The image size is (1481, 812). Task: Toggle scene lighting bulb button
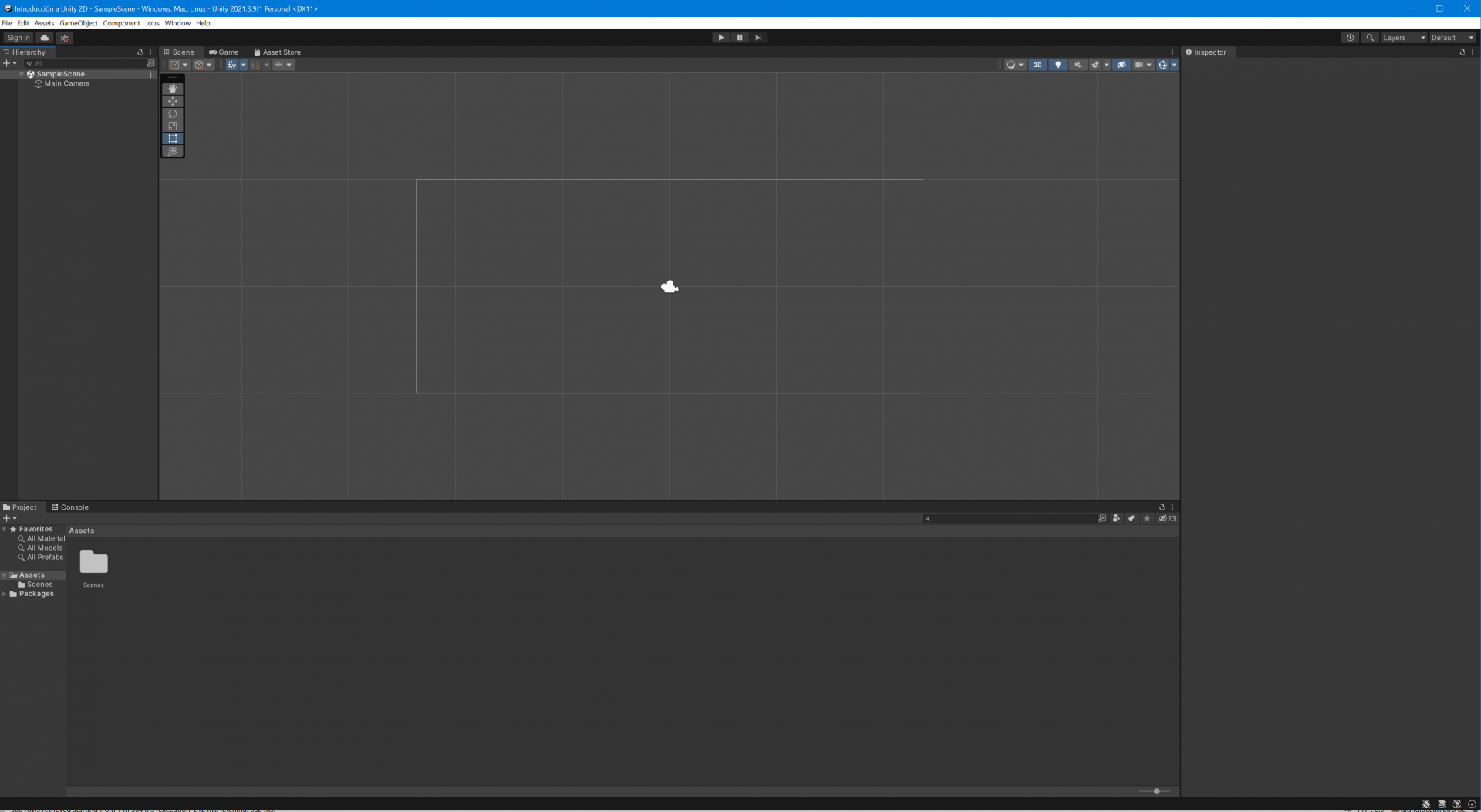(x=1058, y=65)
